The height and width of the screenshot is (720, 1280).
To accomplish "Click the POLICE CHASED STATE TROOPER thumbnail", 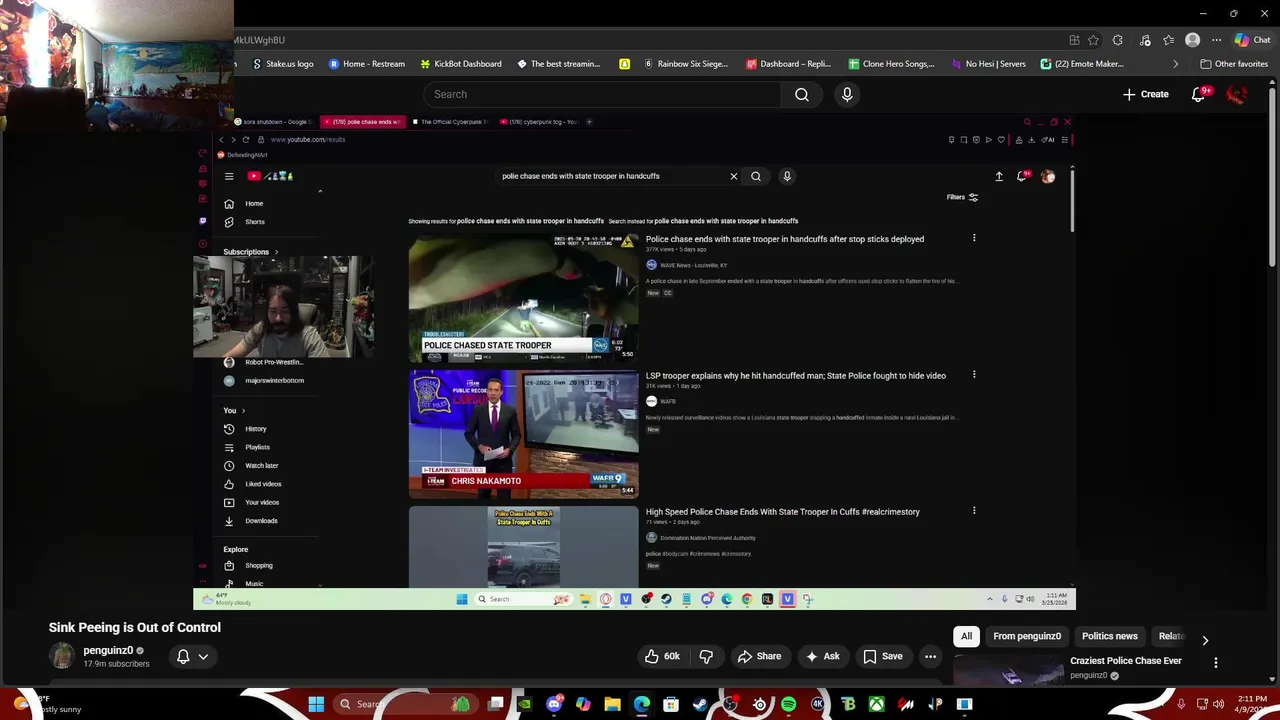I will [x=523, y=297].
